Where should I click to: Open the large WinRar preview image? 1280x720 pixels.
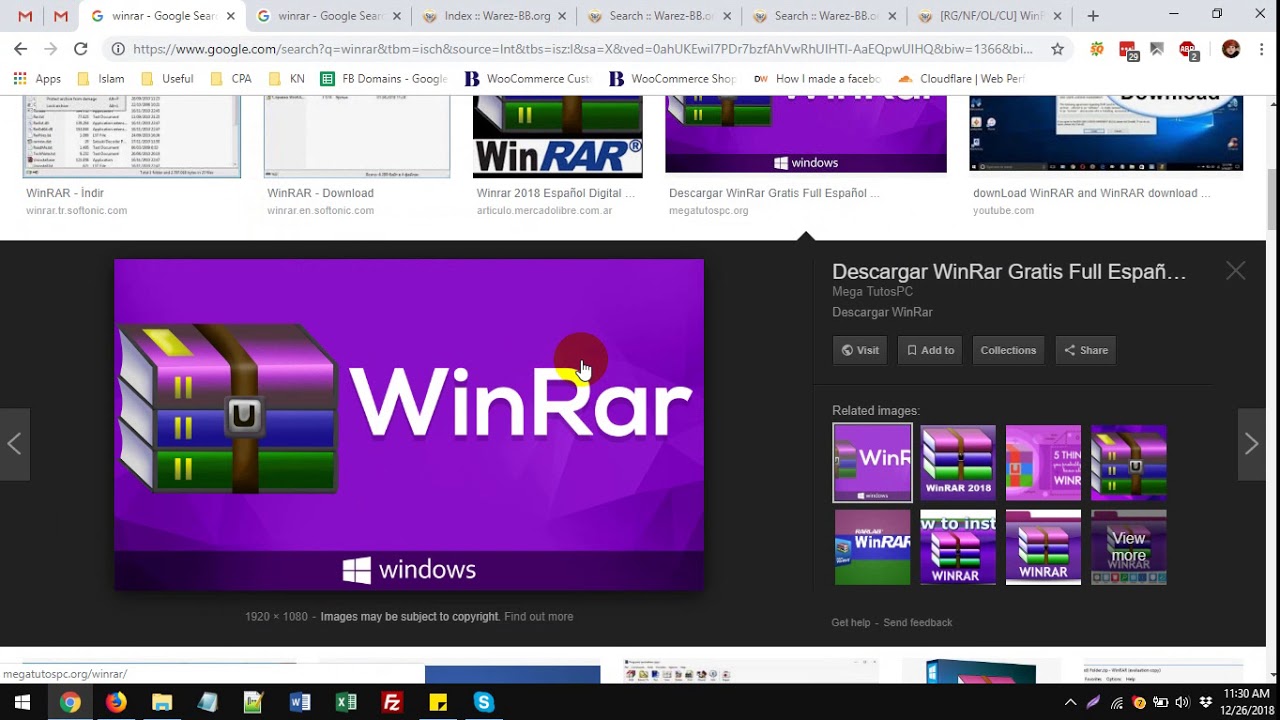coord(409,425)
